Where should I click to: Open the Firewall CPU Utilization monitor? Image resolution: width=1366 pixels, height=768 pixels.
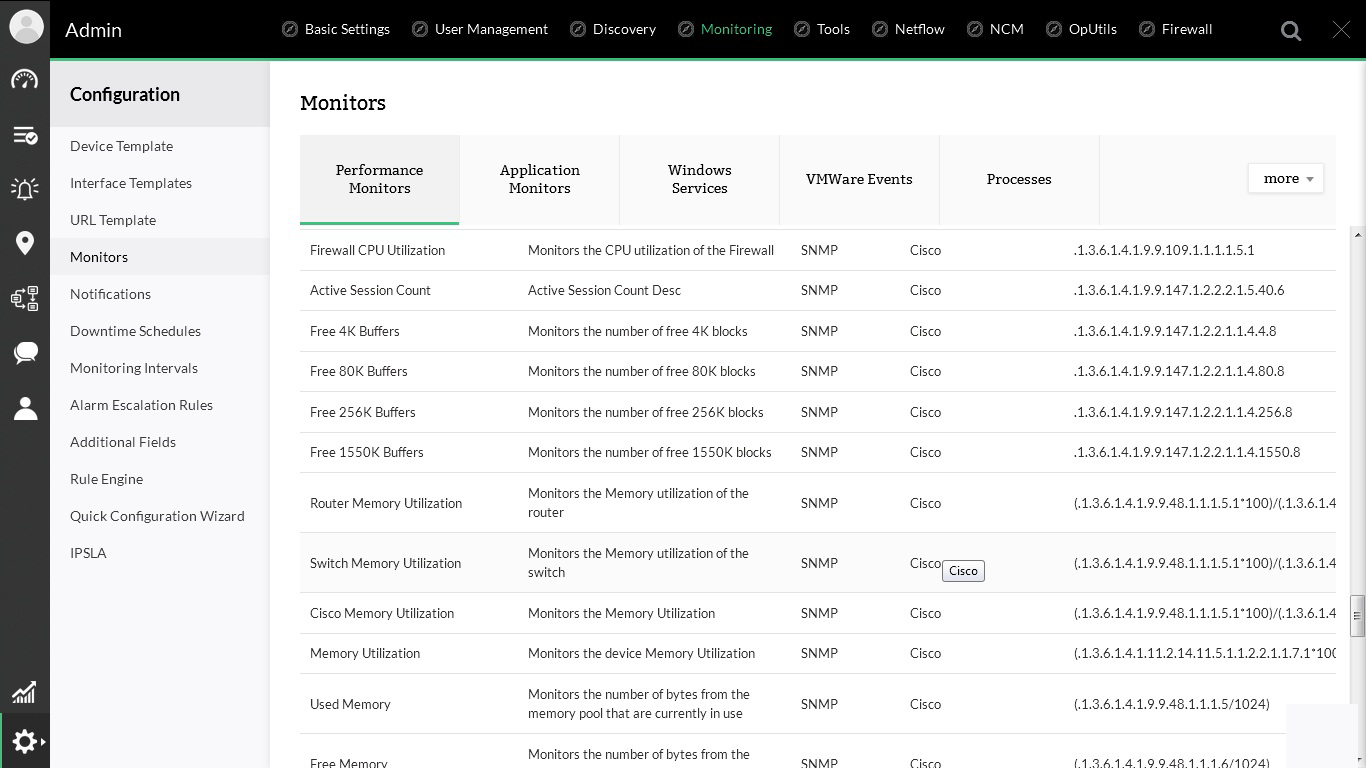(x=377, y=250)
